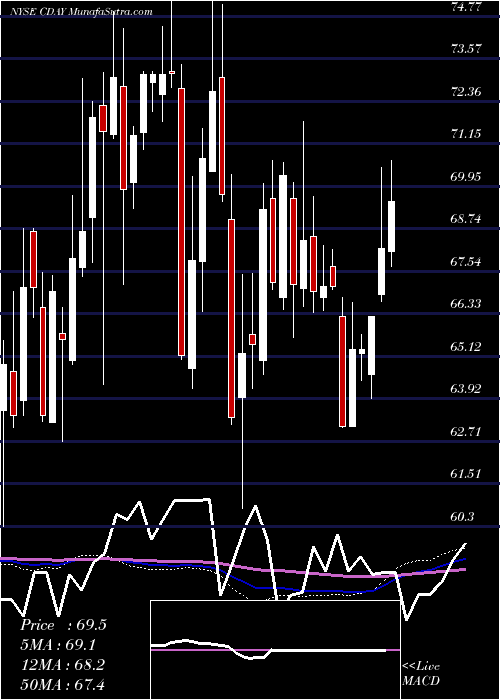Click the <<Live MACD label
The height and width of the screenshot is (700, 500).
[x=421, y=673]
